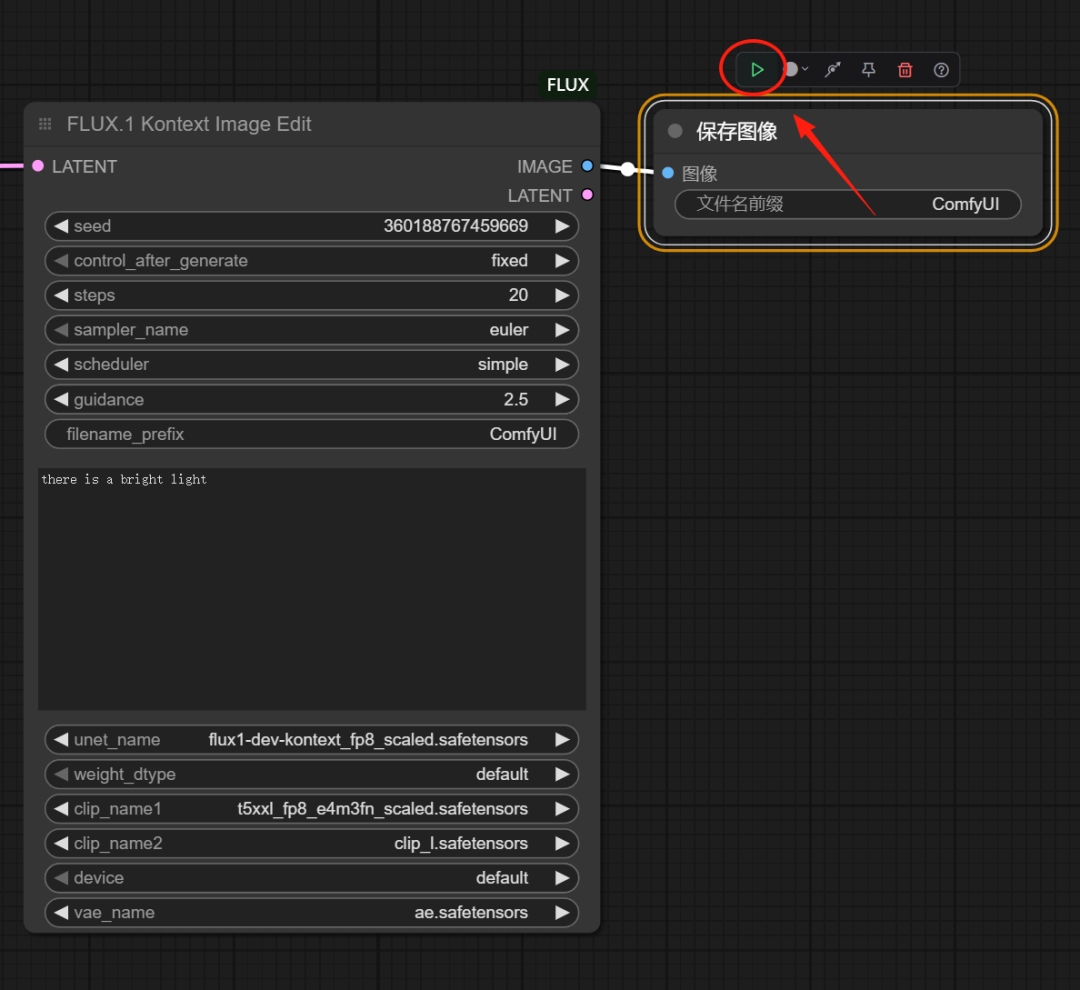
Task: Open clip_name1 t5xxl_fp8 dropdown
Action: pyautogui.click(x=311, y=808)
